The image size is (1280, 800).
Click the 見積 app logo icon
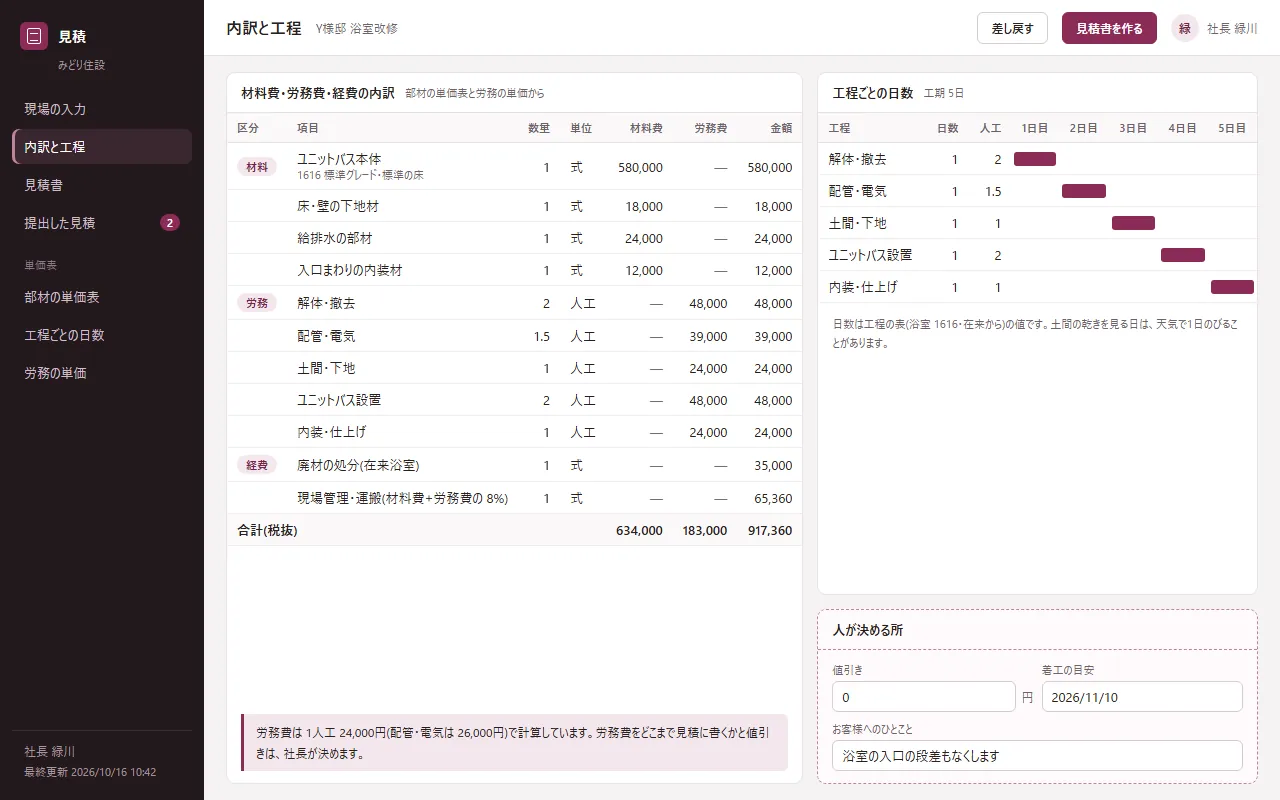[34, 36]
